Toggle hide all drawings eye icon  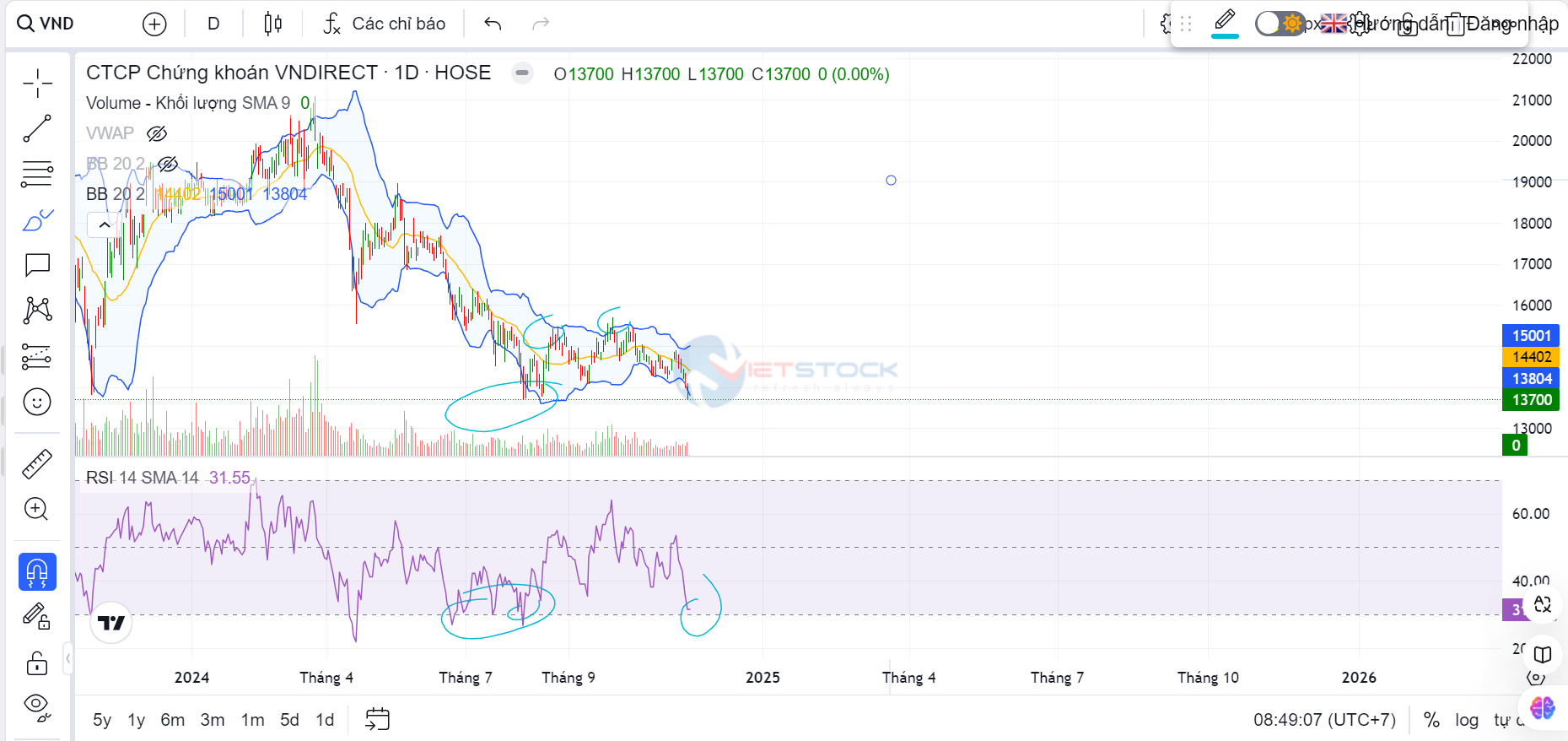(x=37, y=707)
